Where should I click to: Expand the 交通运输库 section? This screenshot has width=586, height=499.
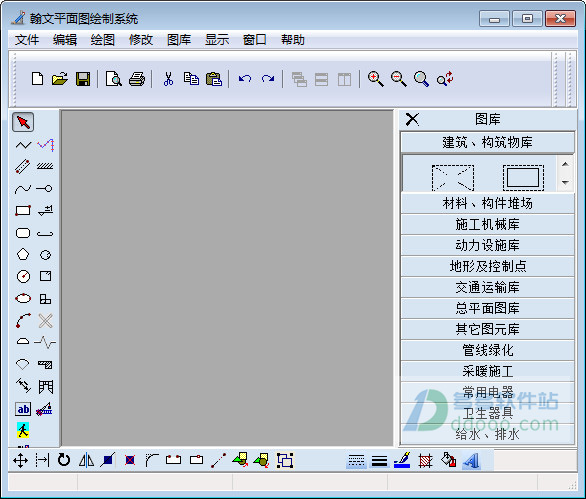point(487,287)
